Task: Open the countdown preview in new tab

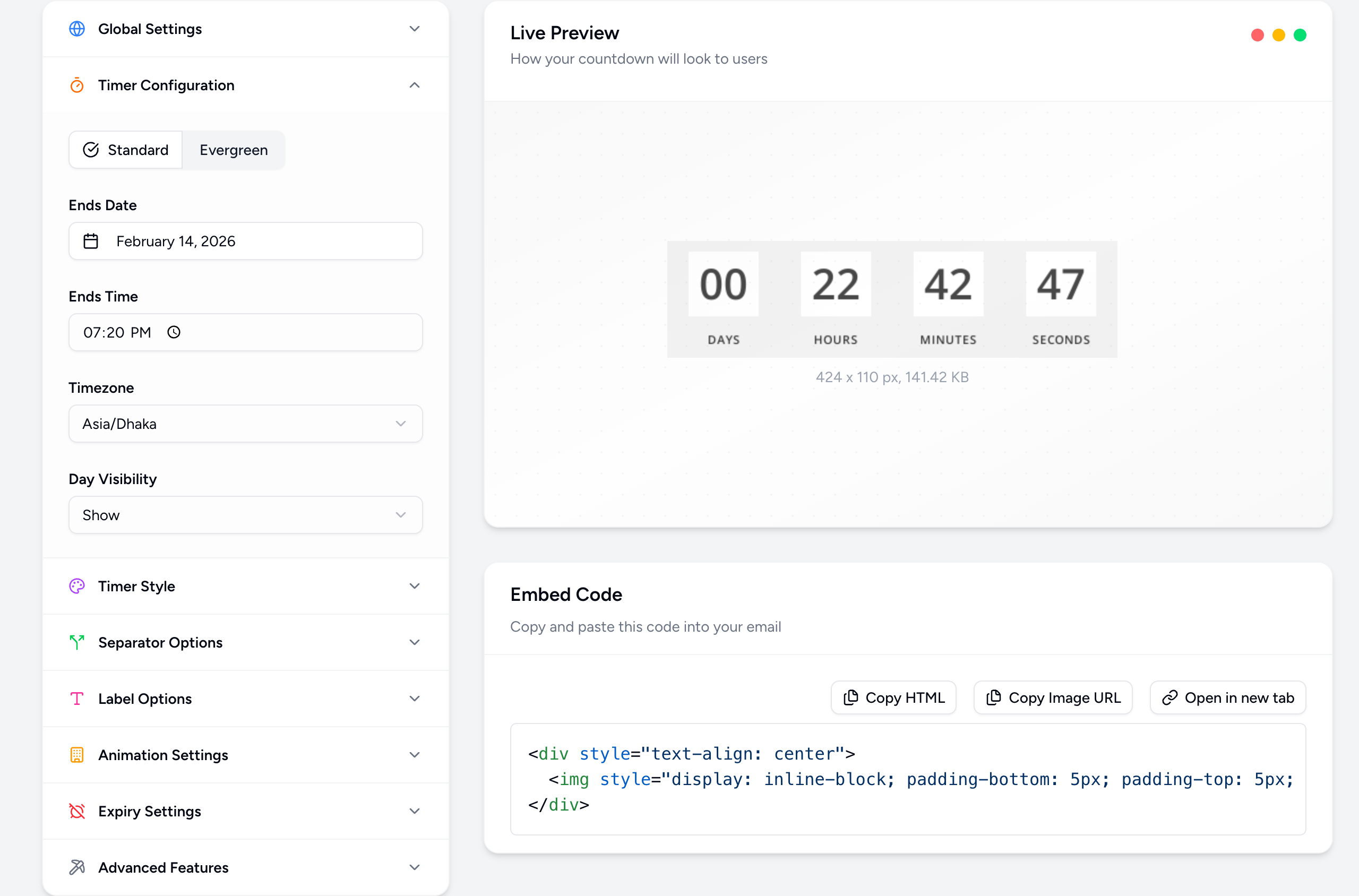Action: [x=1227, y=697]
